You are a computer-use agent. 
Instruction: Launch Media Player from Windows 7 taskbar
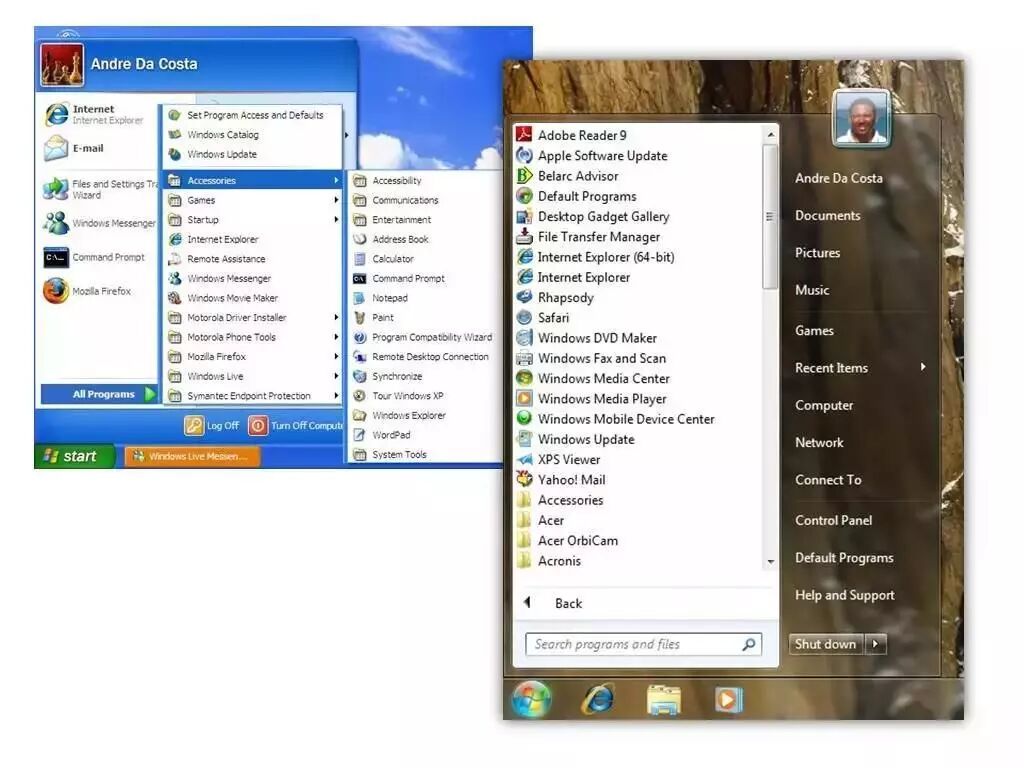(x=728, y=700)
